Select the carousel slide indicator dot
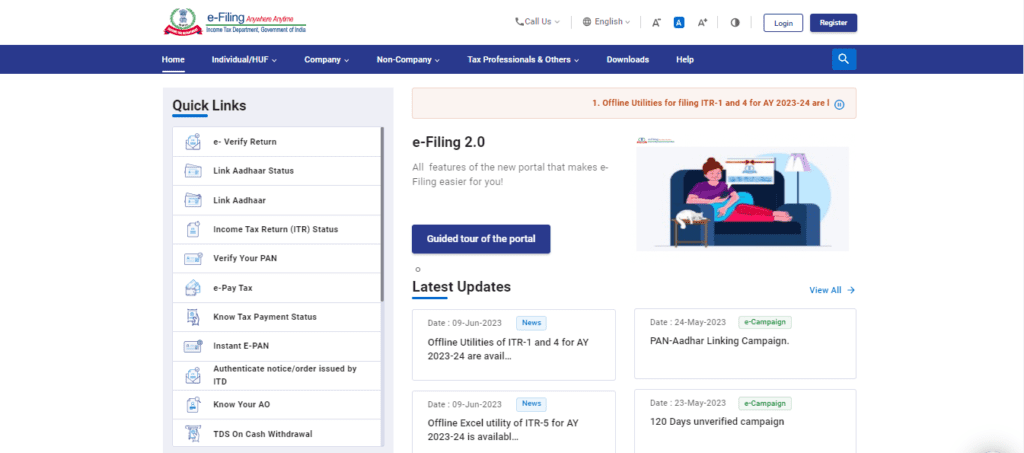The image size is (1024, 453). point(418,270)
